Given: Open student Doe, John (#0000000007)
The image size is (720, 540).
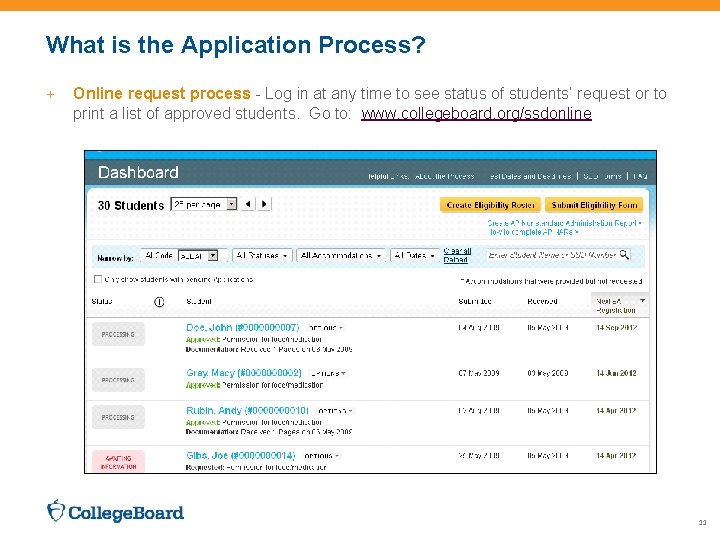Looking at the screenshot, I should tap(242, 327).
